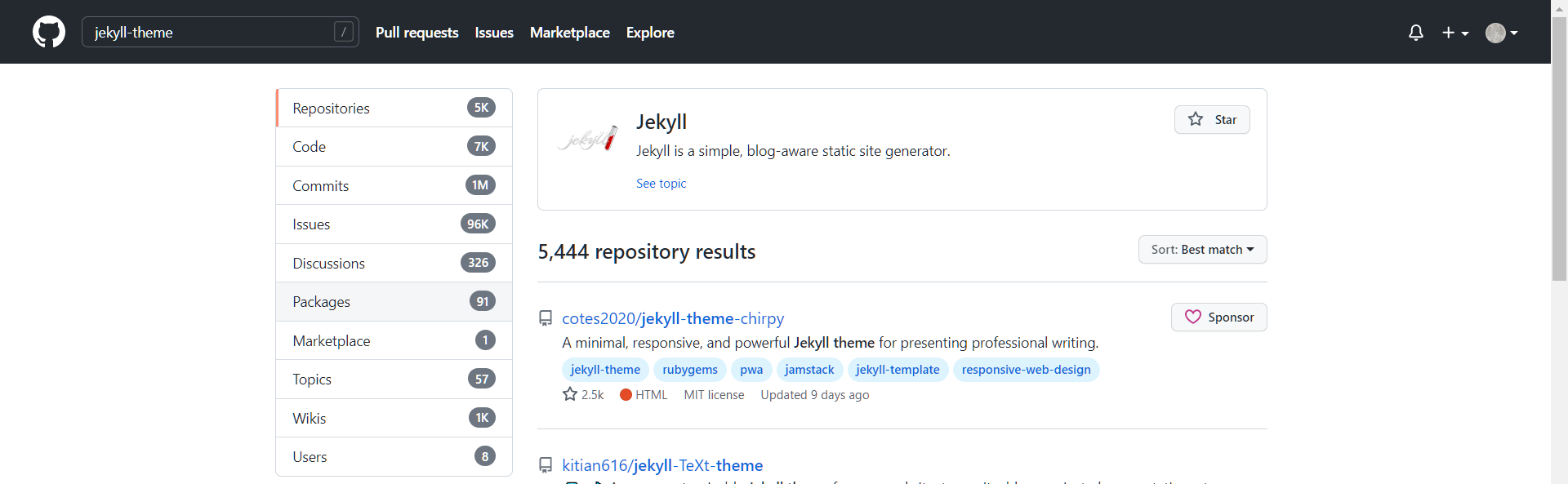The height and width of the screenshot is (484, 1568).
Task: Open Issues in the top navigation
Action: click(x=494, y=33)
